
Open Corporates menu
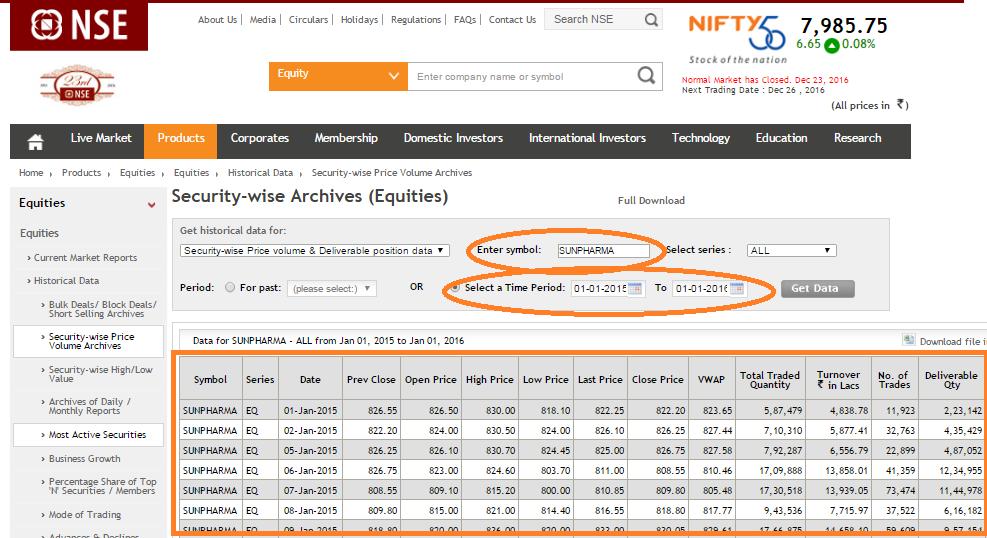[x=259, y=138]
